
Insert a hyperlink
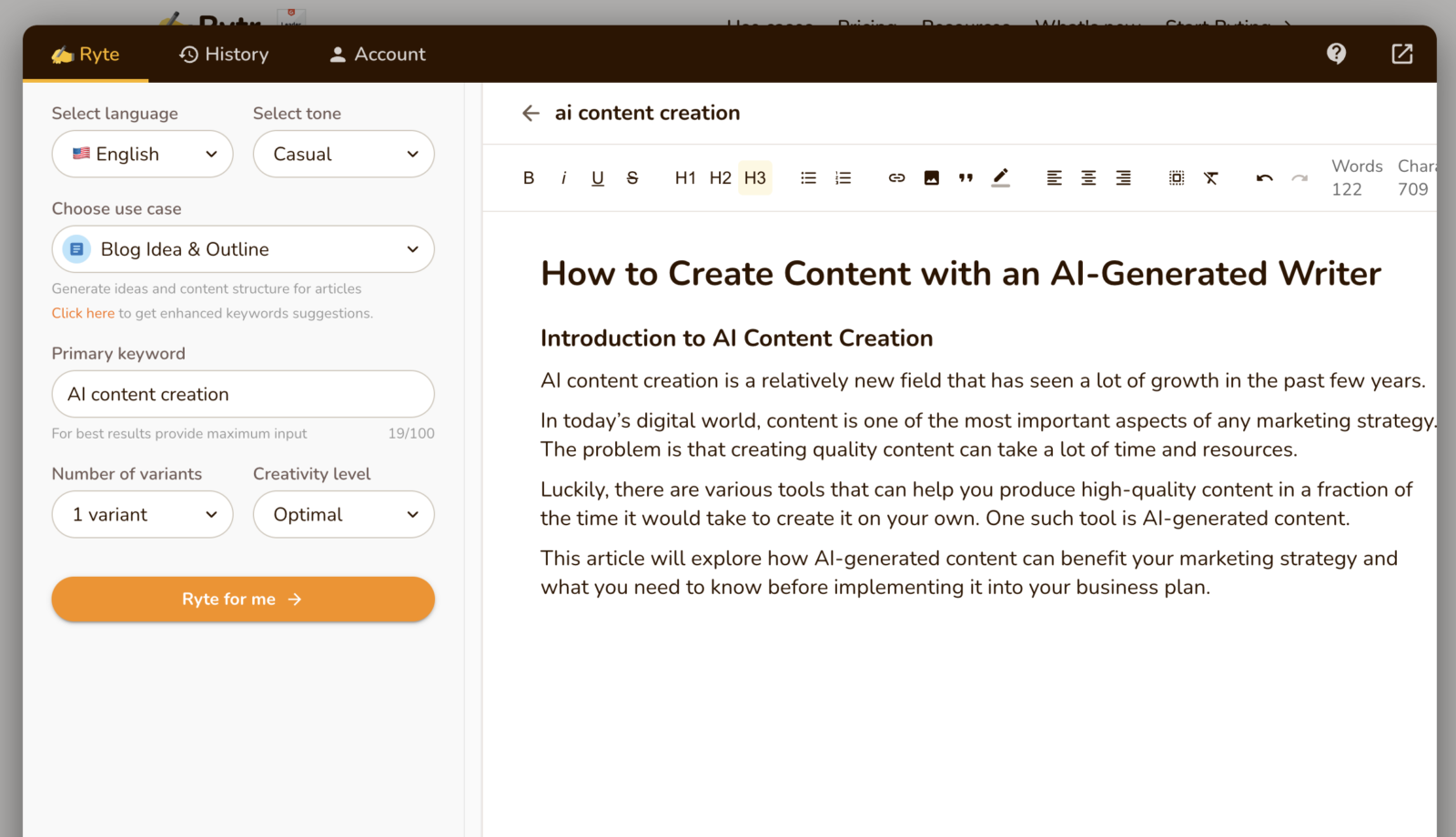point(896,178)
